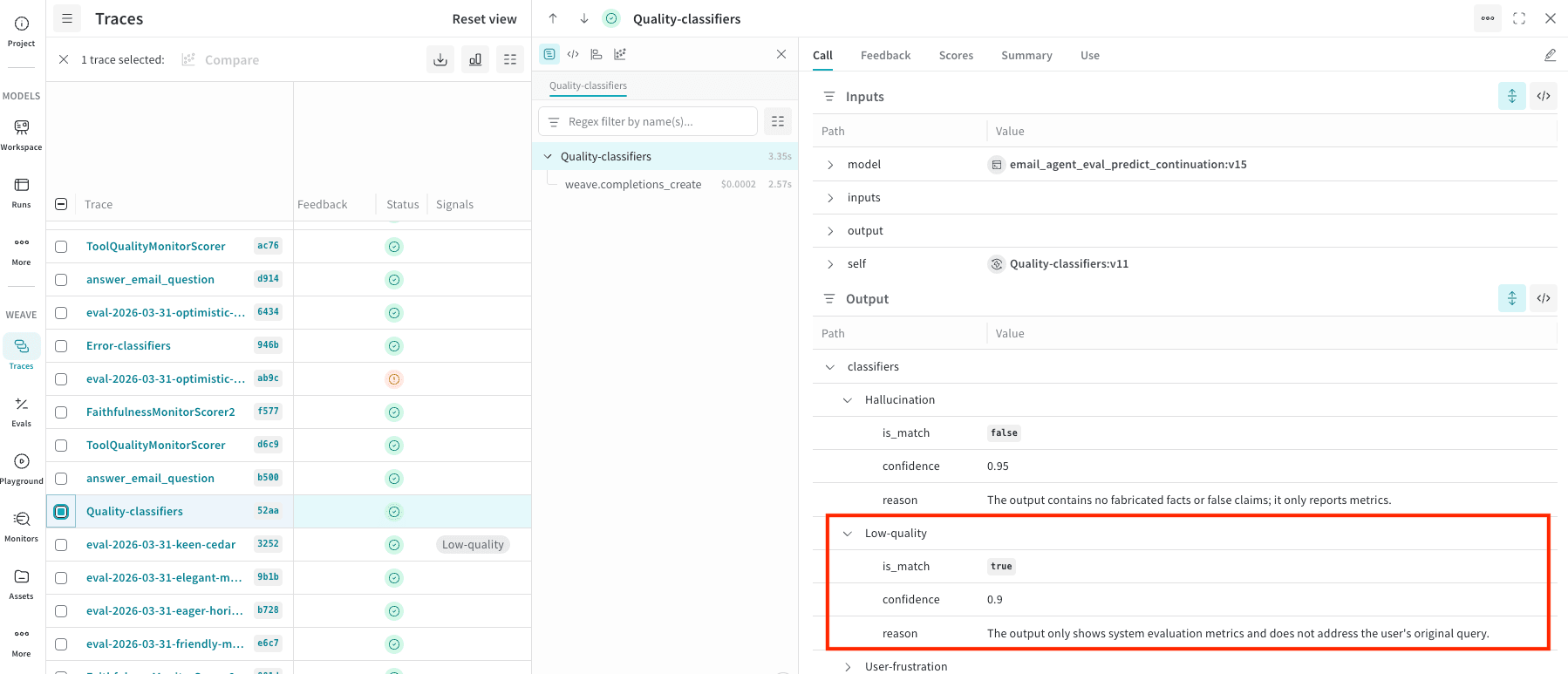
Task: Check the ToolQualityMonitorScorer ac76 row
Action: [61, 247]
